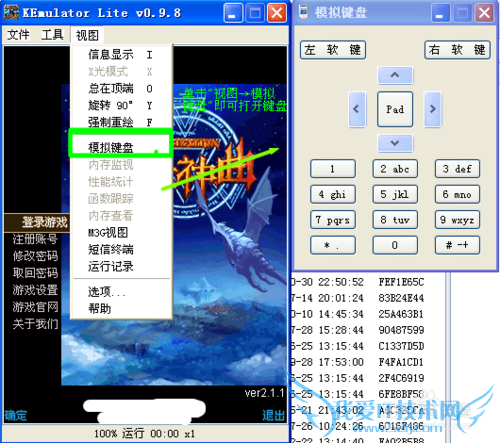
Task: Select 修改密码 in the game menu
Action: (x=35, y=256)
